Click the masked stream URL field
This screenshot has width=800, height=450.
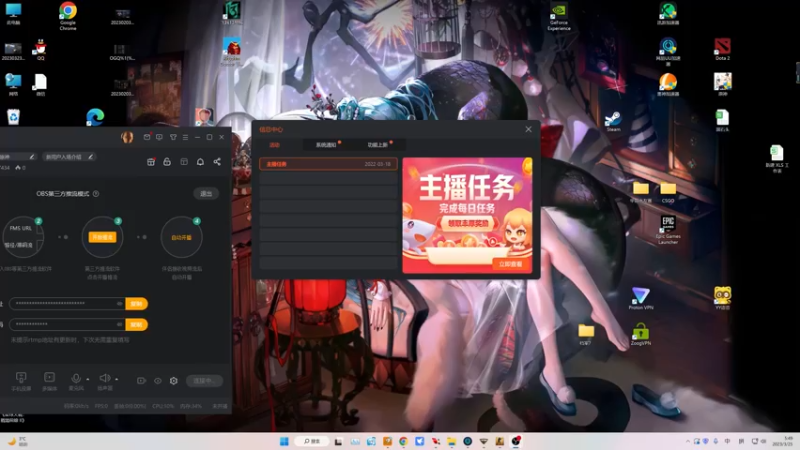coord(67,304)
